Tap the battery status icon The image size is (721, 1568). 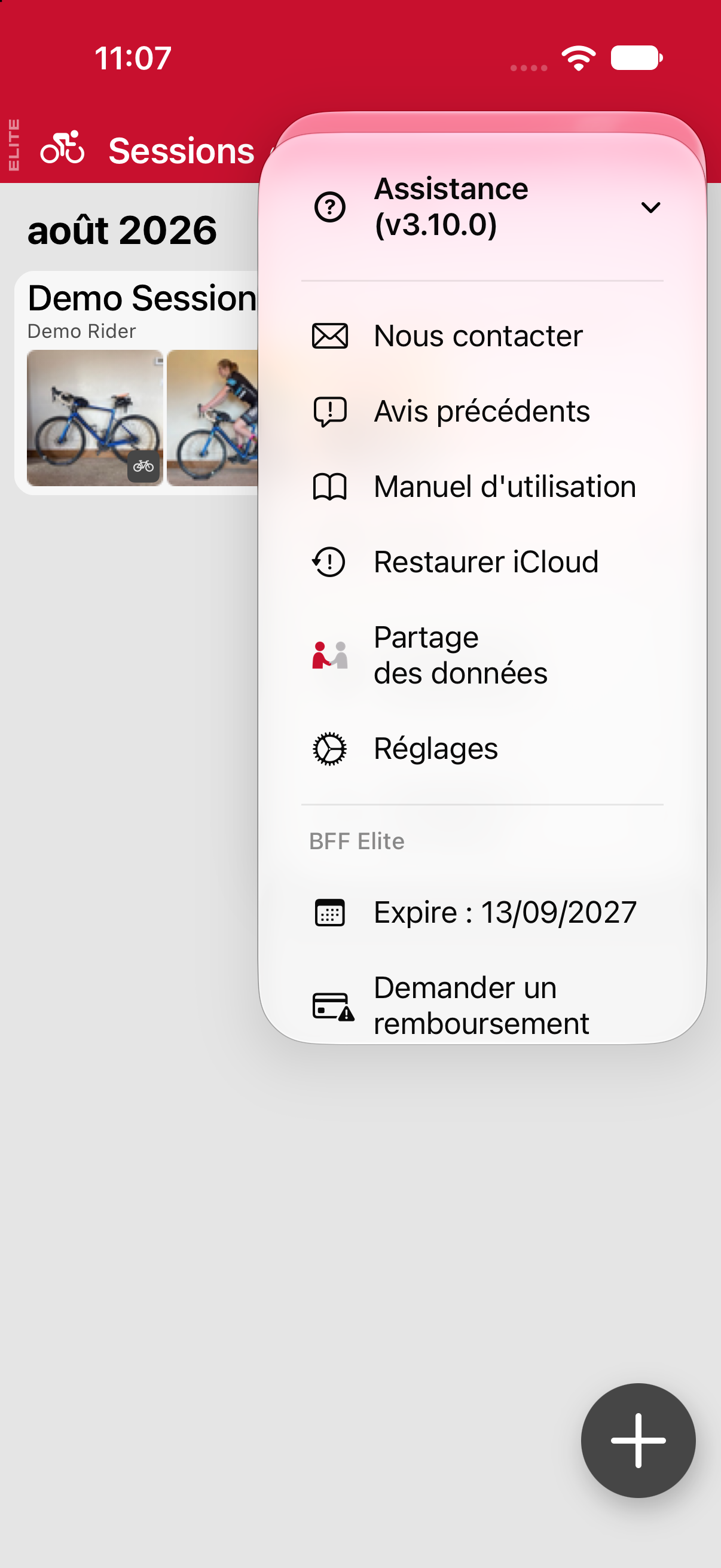637,58
